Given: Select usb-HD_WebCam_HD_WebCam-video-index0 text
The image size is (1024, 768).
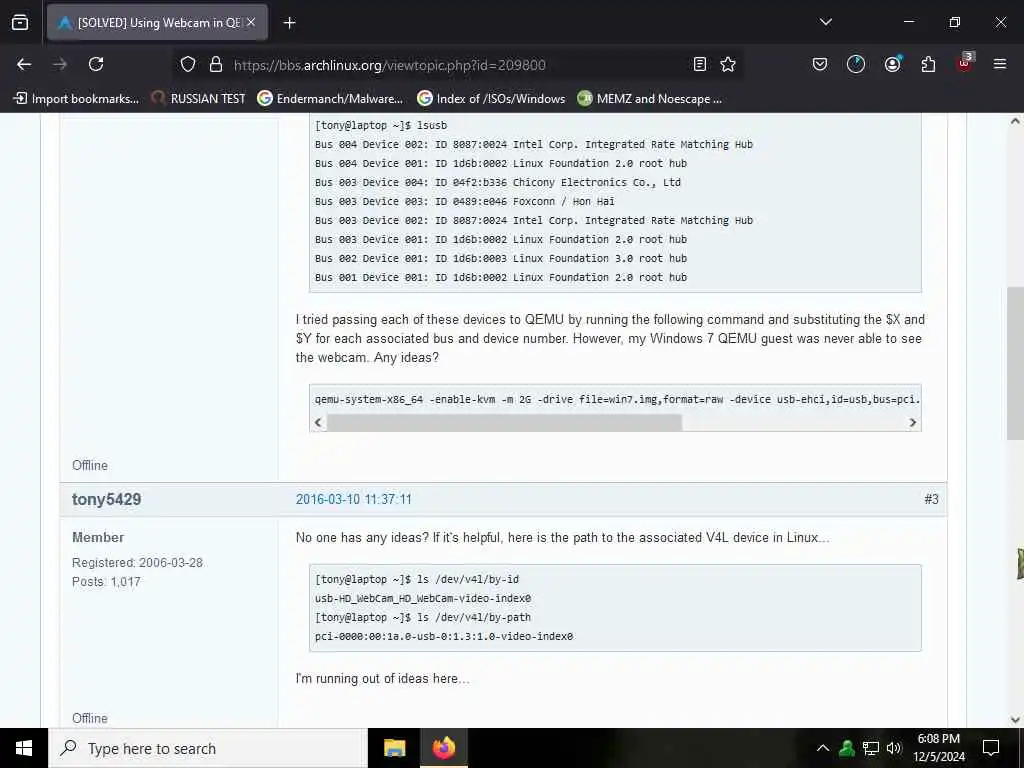Looking at the screenshot, I should point(423,599).
